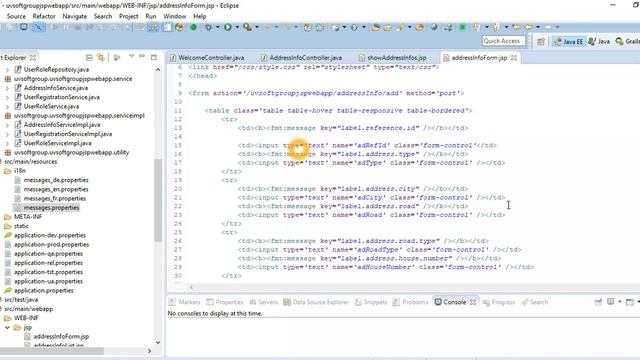Select AddressInfoServiceImpl.java in the tree
The height and width of the screenshot is (360, 640).
coord(62,125)
